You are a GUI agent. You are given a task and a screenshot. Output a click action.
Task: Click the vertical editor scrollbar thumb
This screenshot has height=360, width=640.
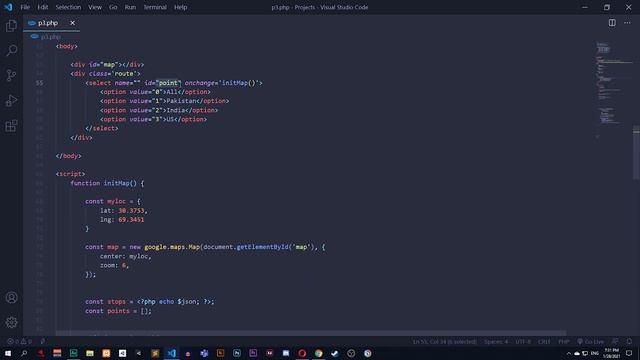[x=636, y=152]
